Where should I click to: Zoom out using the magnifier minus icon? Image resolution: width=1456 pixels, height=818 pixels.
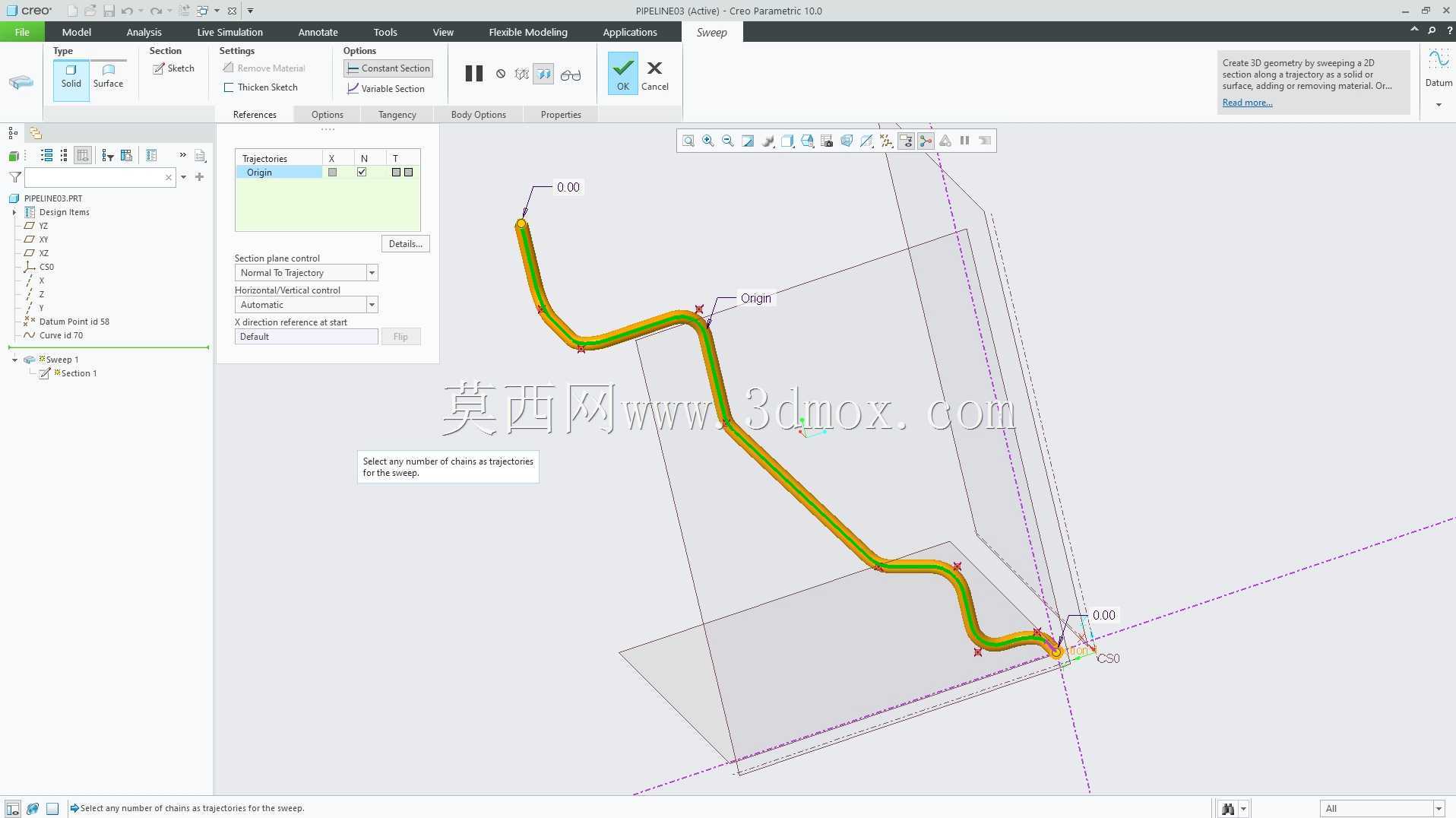[728, 141]
